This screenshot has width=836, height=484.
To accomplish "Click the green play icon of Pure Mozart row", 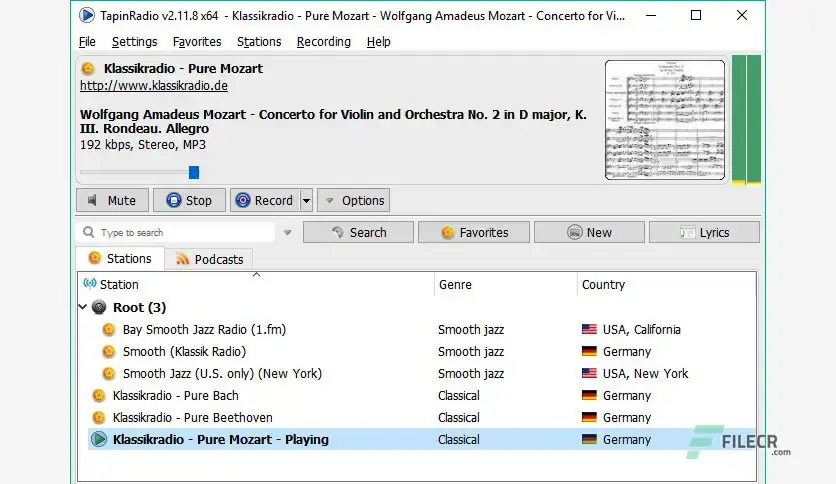I will (99, 439).
